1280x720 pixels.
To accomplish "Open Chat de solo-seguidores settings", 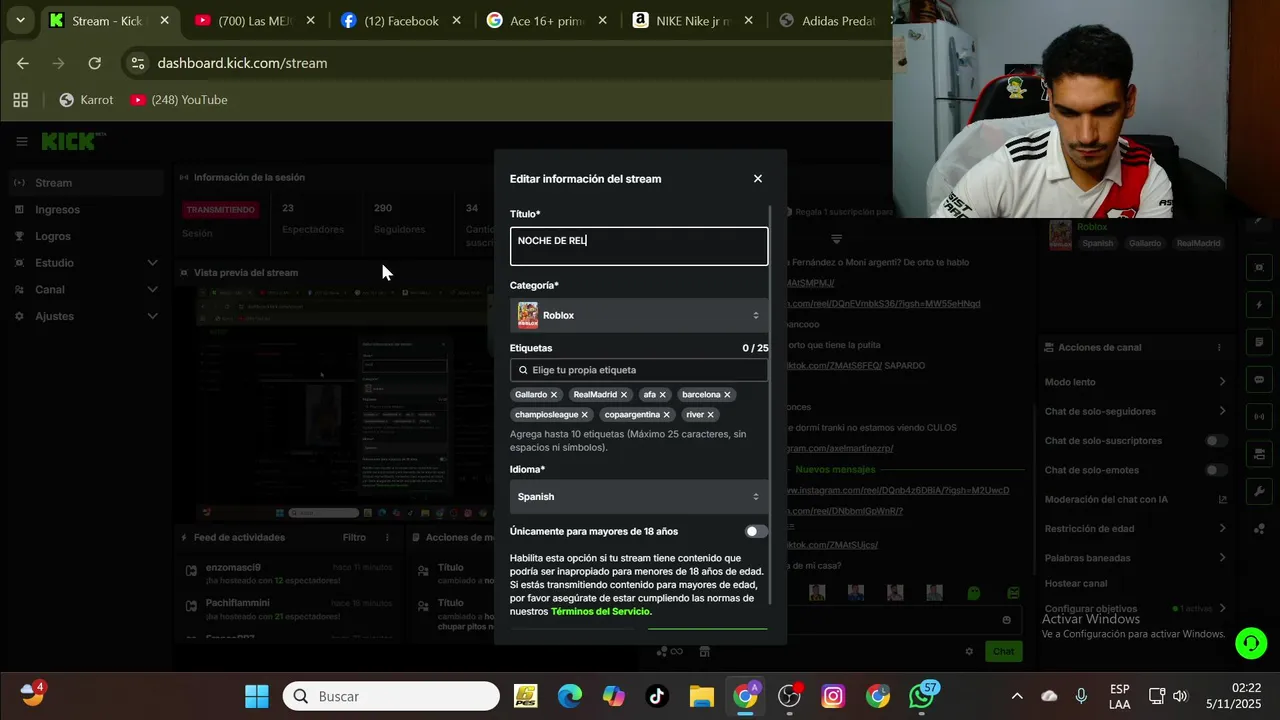I will [1135, 411].
